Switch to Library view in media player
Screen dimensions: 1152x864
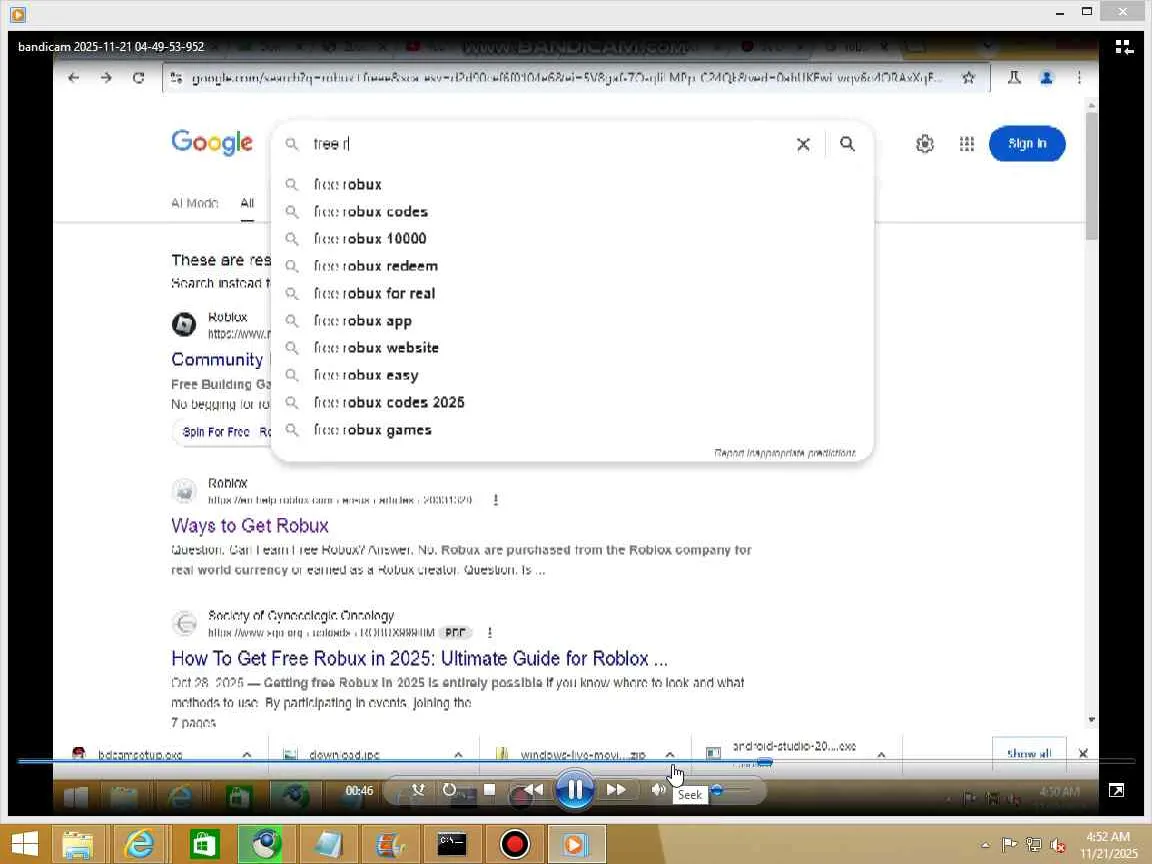[x=1123, y=47]
